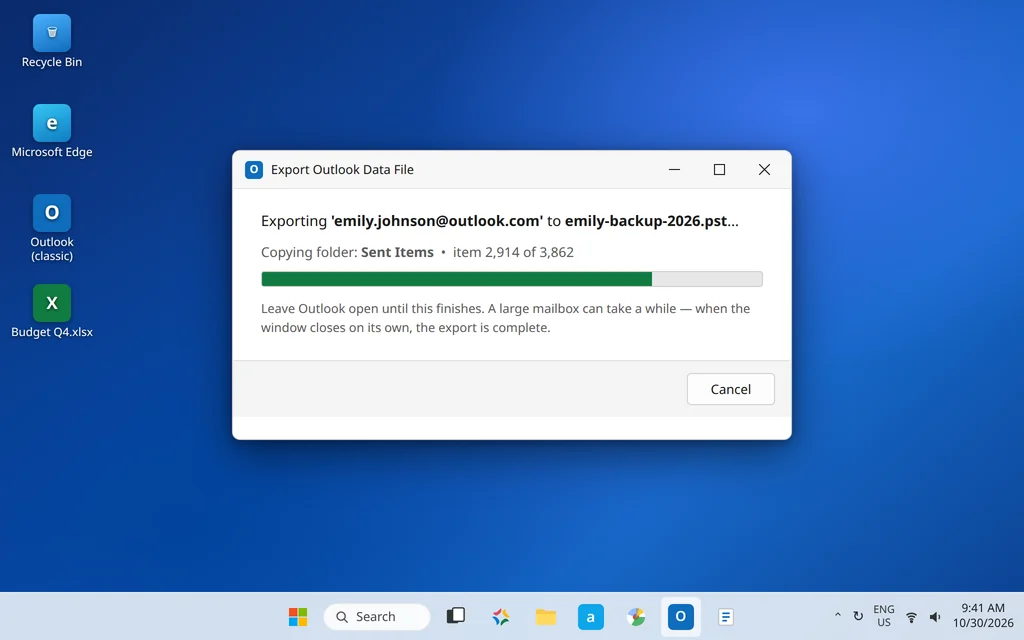Minimize the Export Outlook Data File window
Viewport: 1024px width, 640px height.
(675, 170)
